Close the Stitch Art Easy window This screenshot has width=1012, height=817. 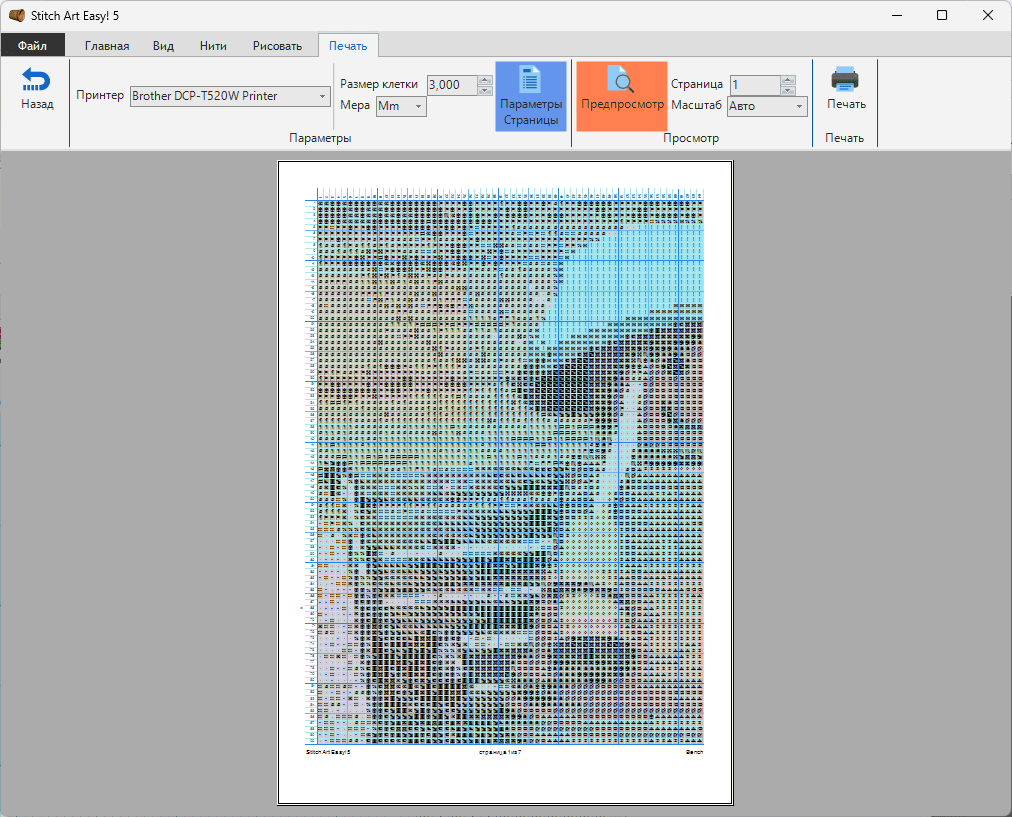pos(987,15)
